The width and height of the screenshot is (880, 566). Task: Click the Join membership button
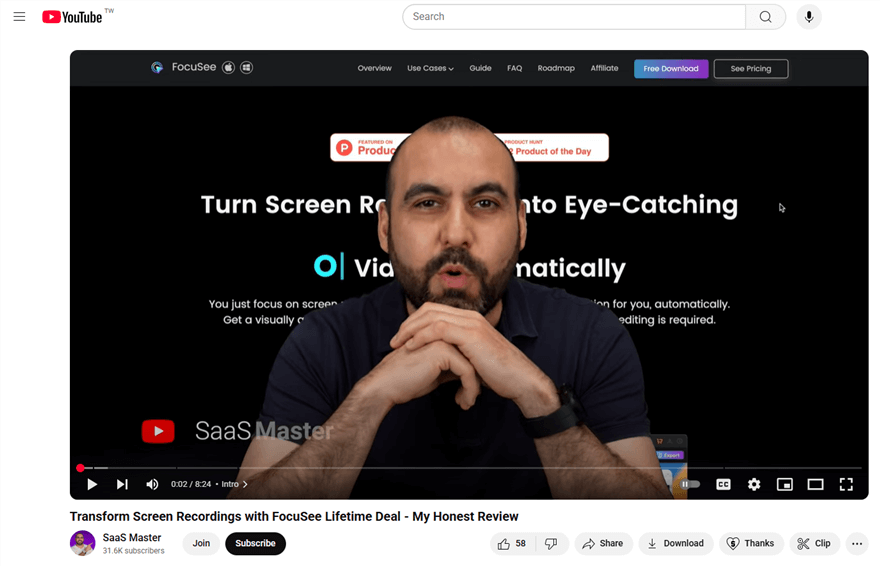tap(201, 543)
